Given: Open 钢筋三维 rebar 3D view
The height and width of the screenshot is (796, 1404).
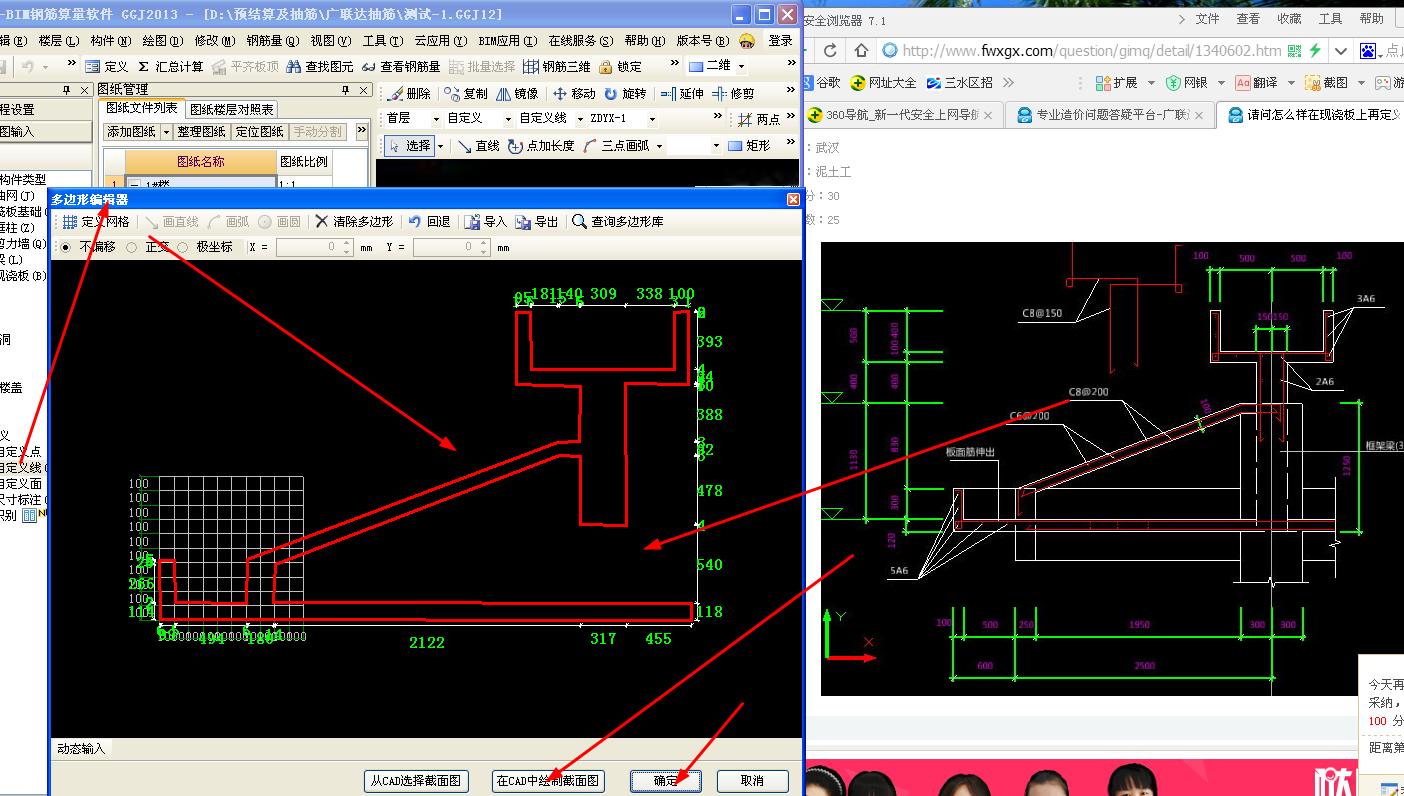Looking at the screenshot, I should point(557,66).
